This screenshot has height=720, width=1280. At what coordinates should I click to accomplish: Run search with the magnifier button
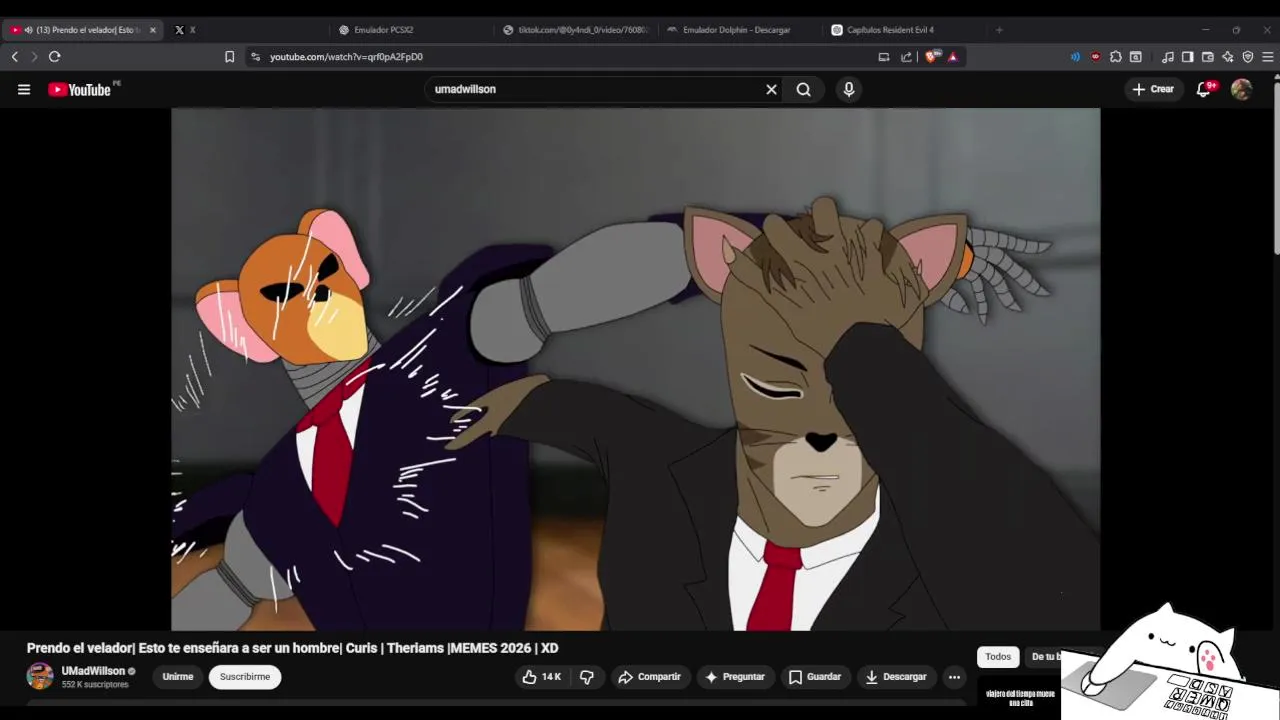coord(803,89)
